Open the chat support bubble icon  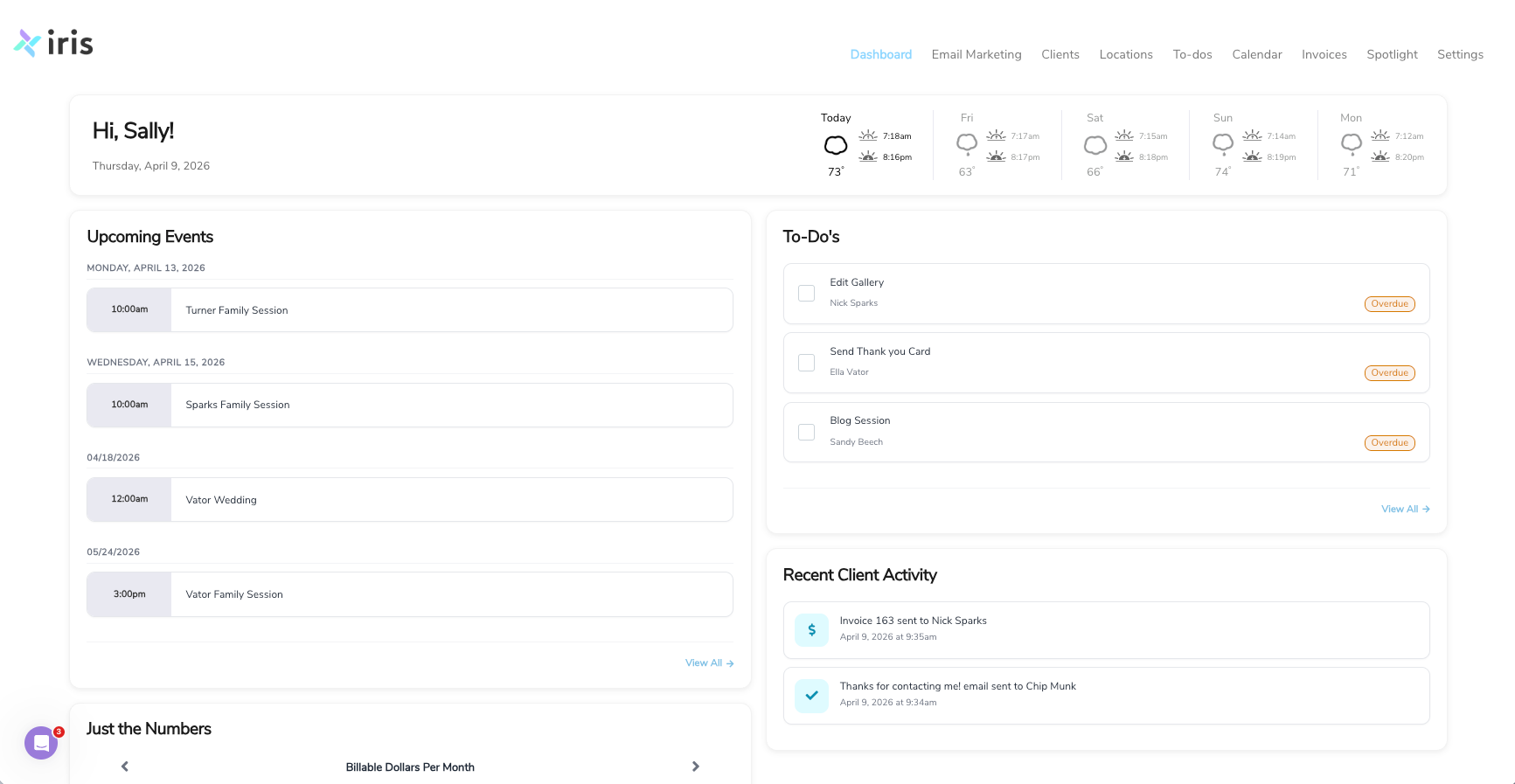point(41,743)
